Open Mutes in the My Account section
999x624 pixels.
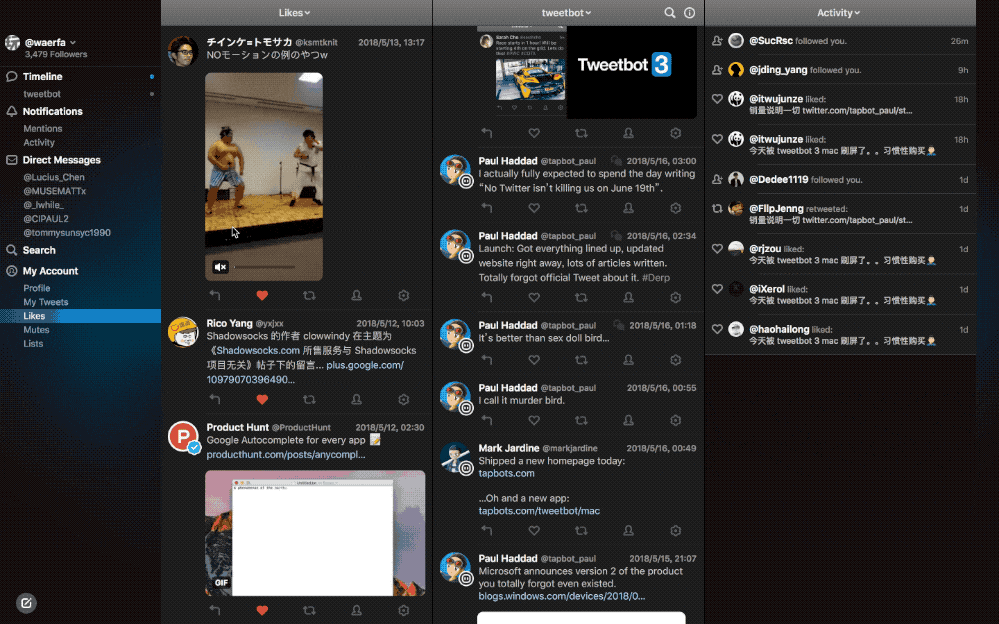click(x=36, y=330)
